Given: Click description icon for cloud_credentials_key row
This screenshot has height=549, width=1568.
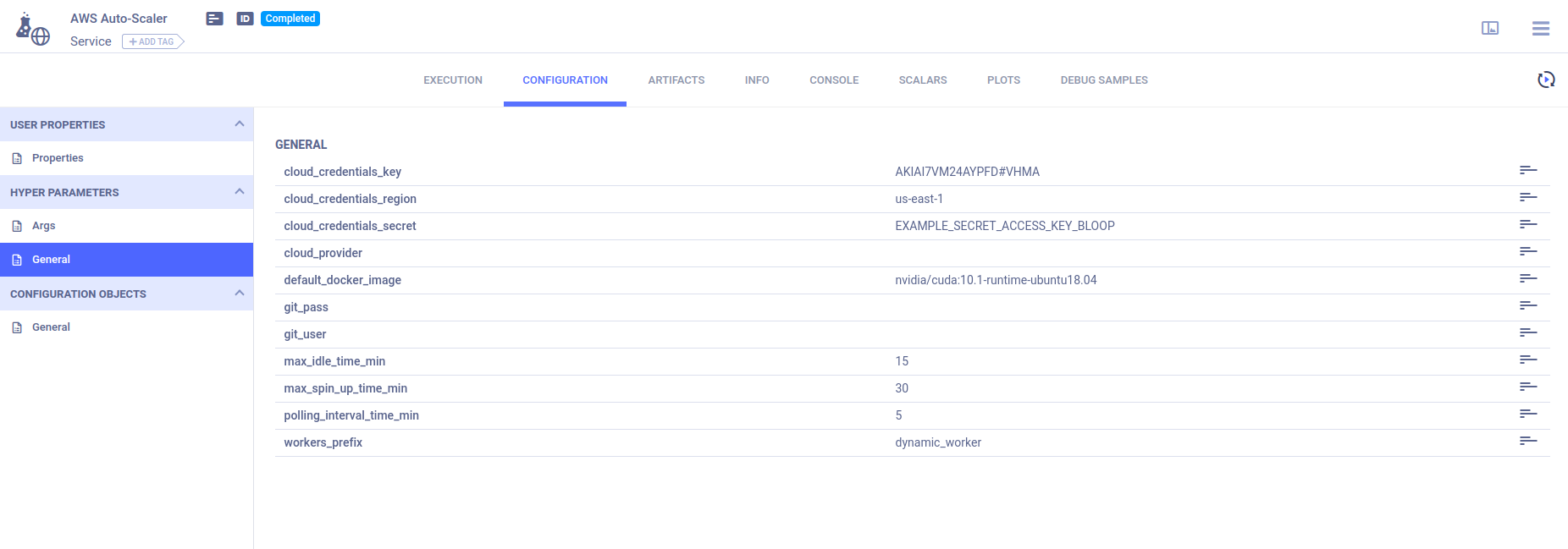Looking at the screenshot, I should 1527,171.
